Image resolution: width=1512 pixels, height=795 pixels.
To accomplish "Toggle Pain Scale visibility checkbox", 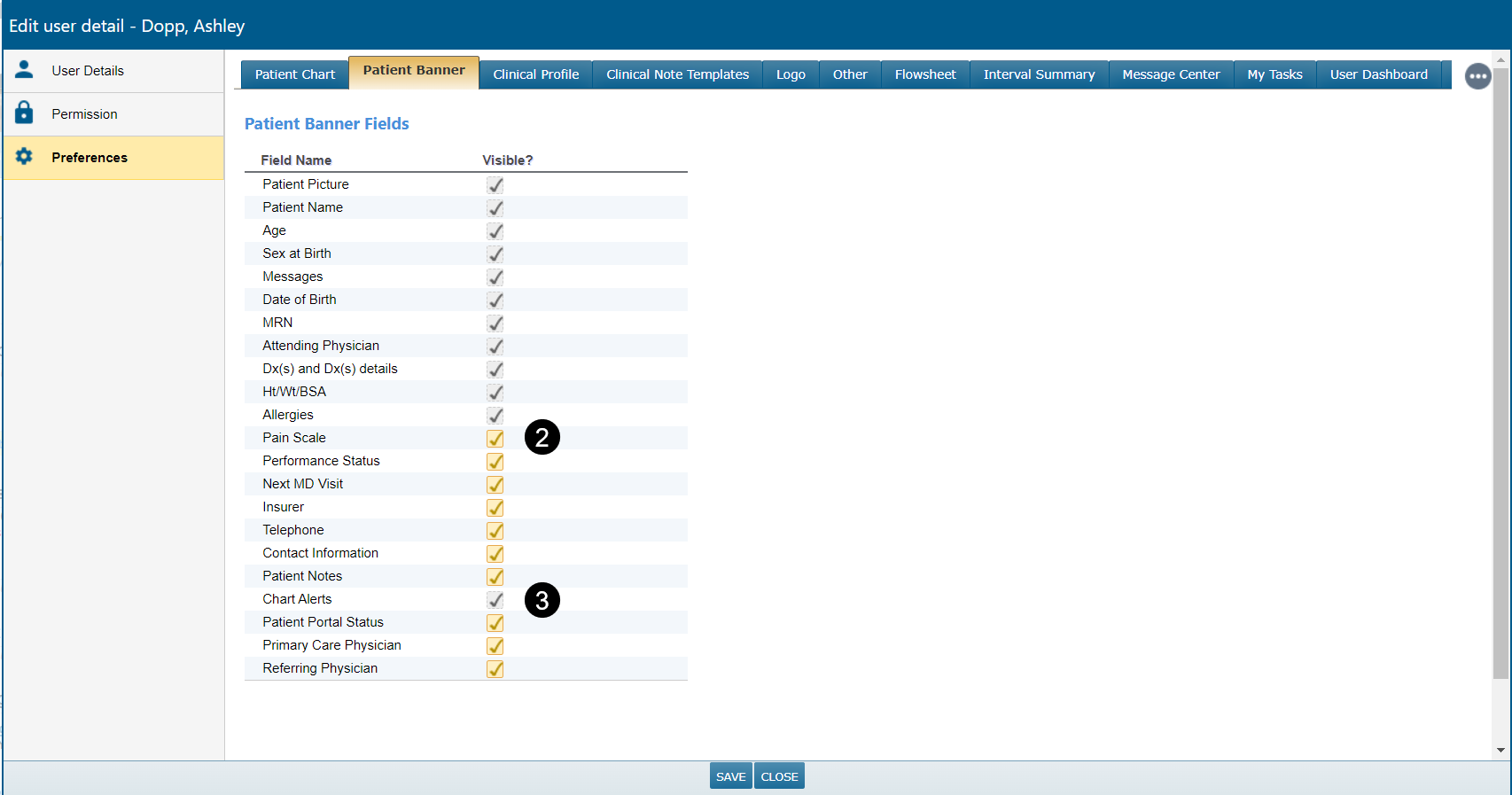I will click(x=495, y=439).
